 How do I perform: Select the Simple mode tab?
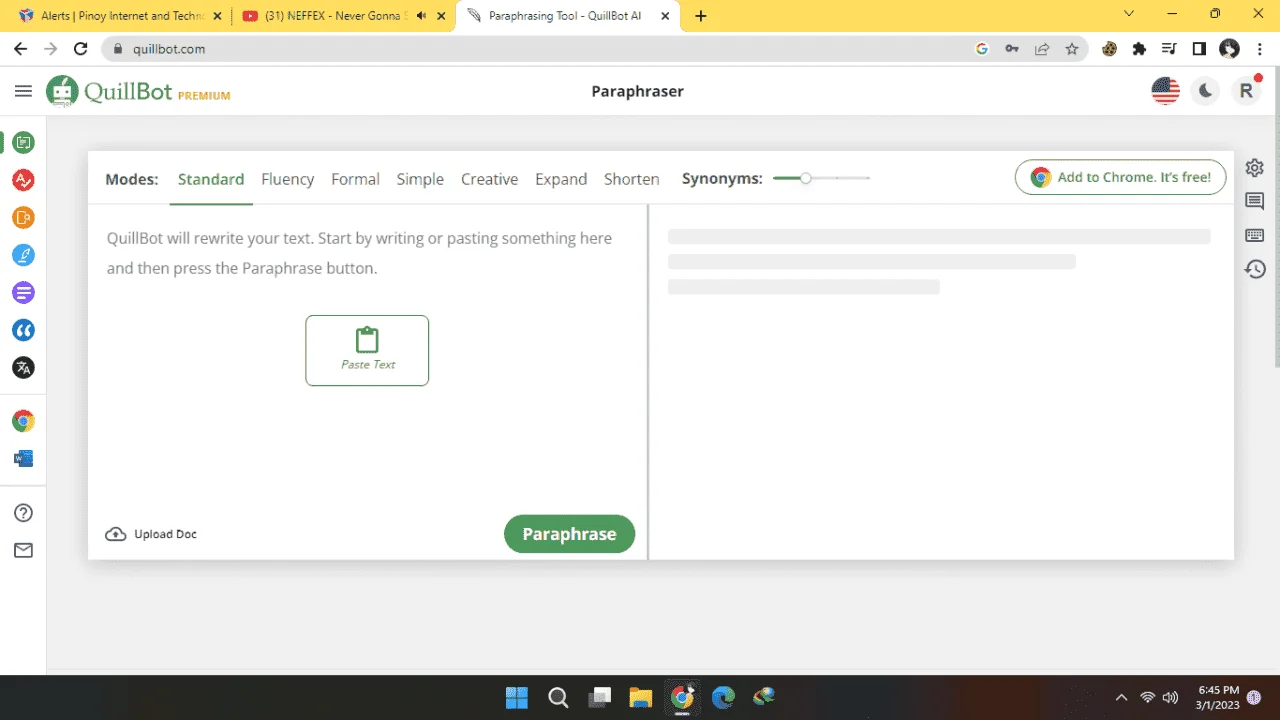pyautogui.click(x=420, y=179)
